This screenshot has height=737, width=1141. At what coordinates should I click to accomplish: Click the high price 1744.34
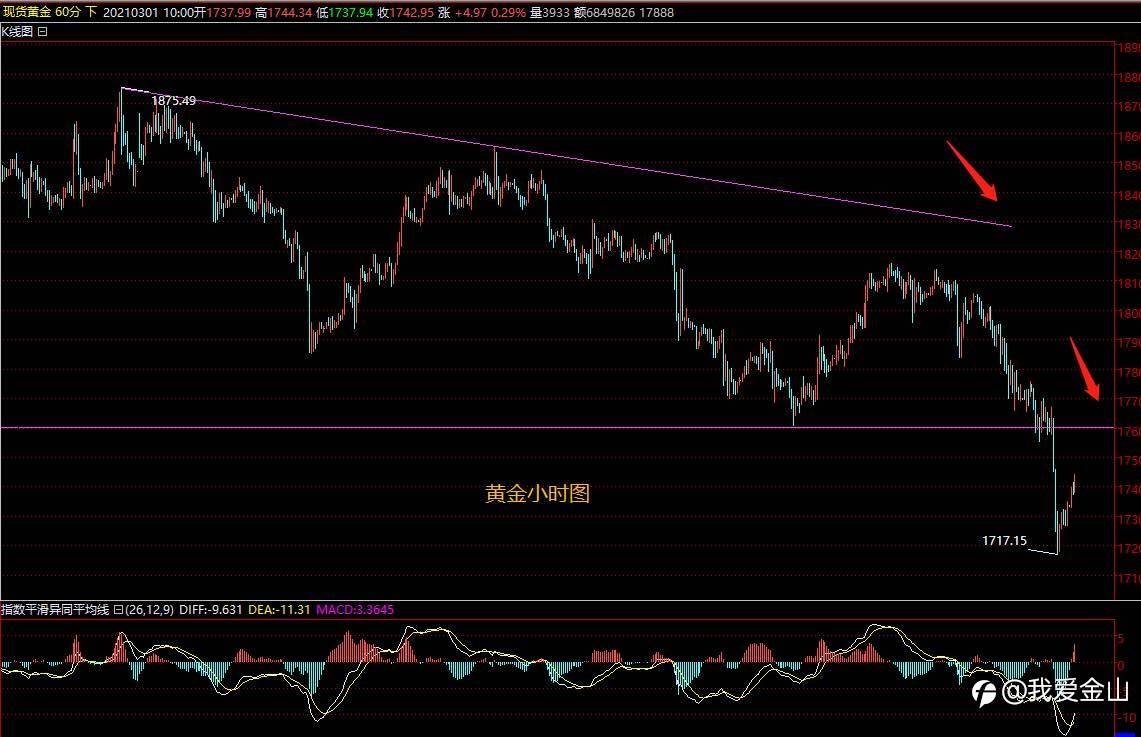coord(290,12)
